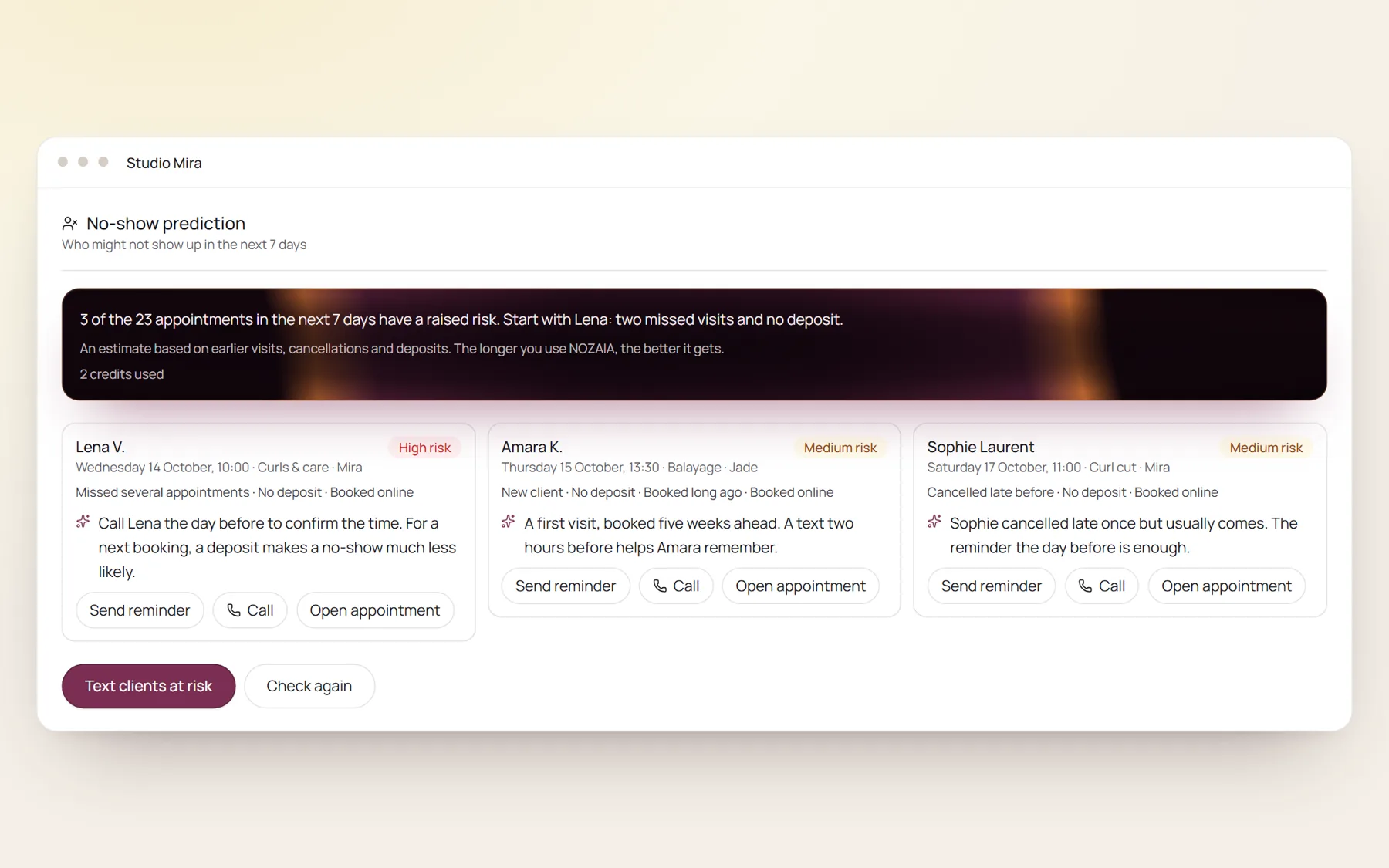Click 'Who might not show up in the next 7 days'
Image resolution: width=1389 pixels, height=868 pixels.
point(184,245)
